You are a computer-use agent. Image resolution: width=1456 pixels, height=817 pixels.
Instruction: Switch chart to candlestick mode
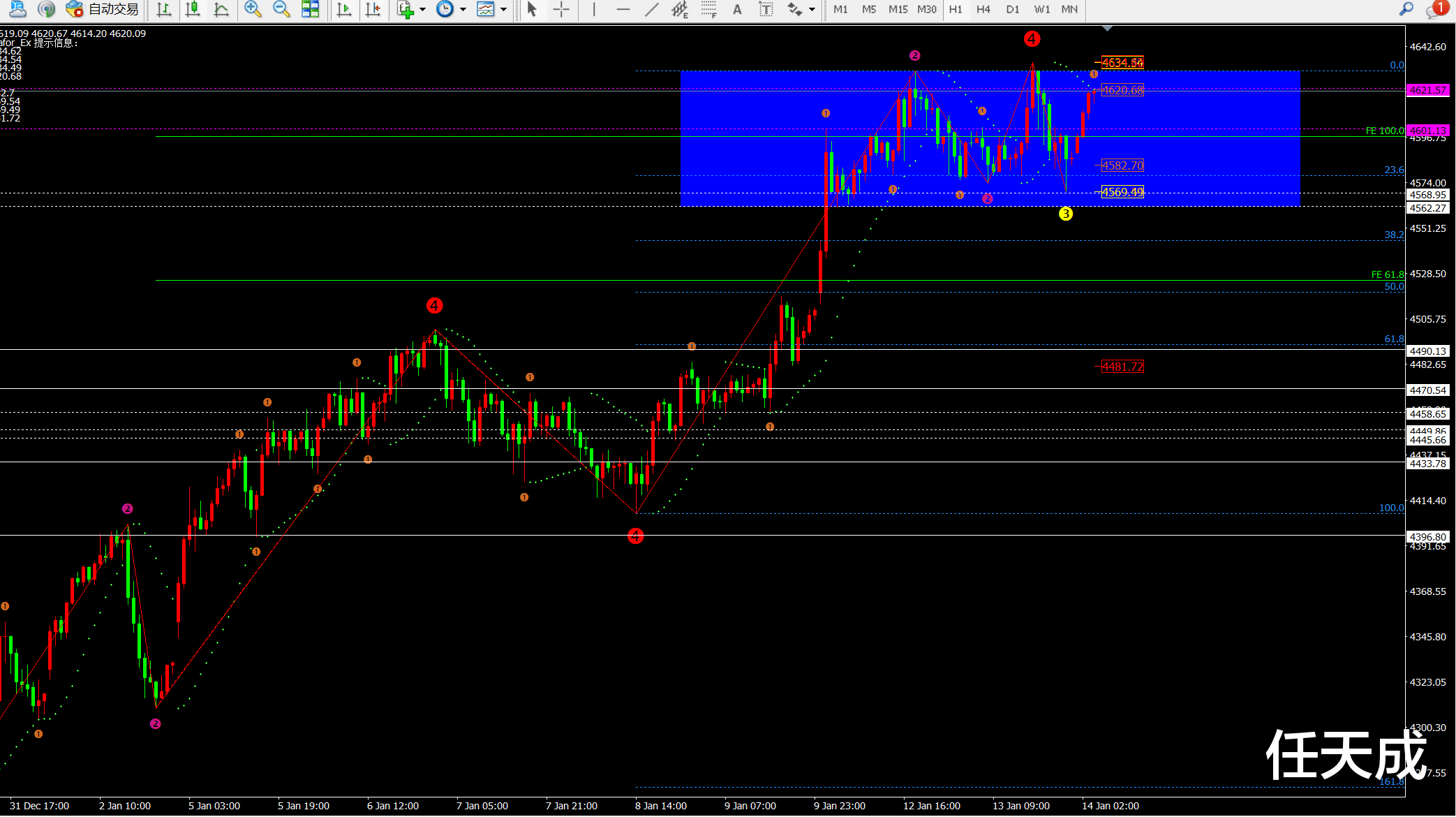(193, 9)
